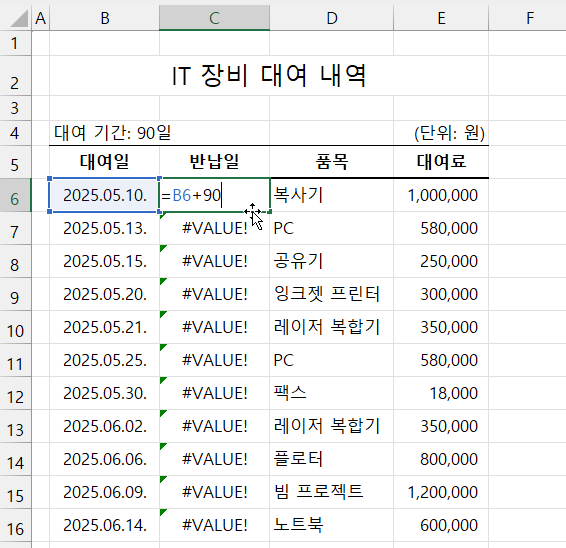Click the '잉크젯 프린터' cell
566x548 pixels.
click(x=332, y=294)
